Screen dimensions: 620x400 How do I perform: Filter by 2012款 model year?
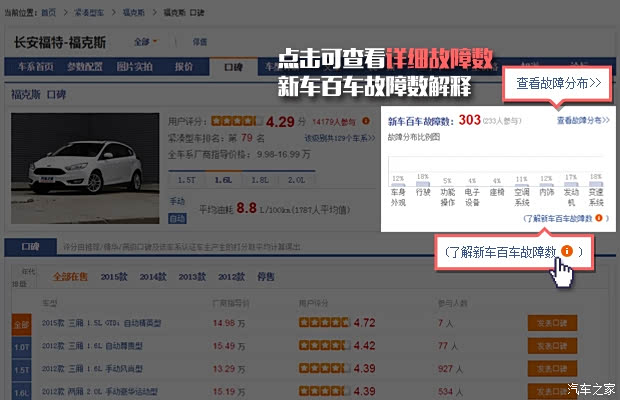tap(232, 277)
